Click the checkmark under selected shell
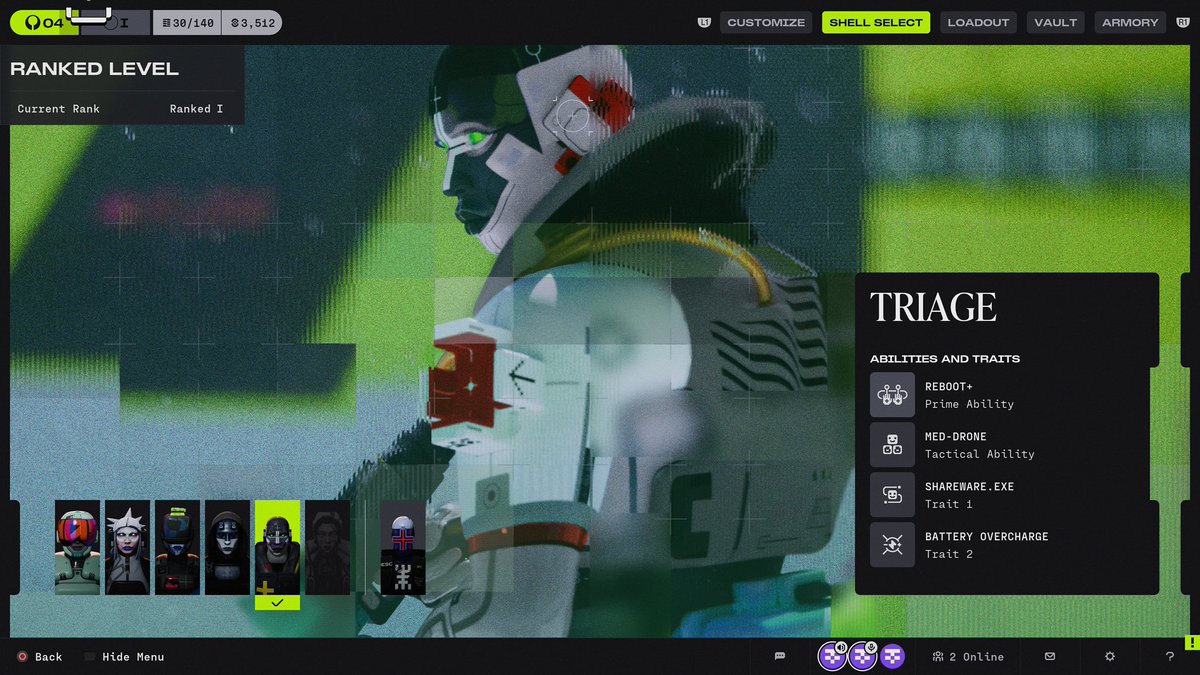The image size is (1200, 675). click(277, 602)
